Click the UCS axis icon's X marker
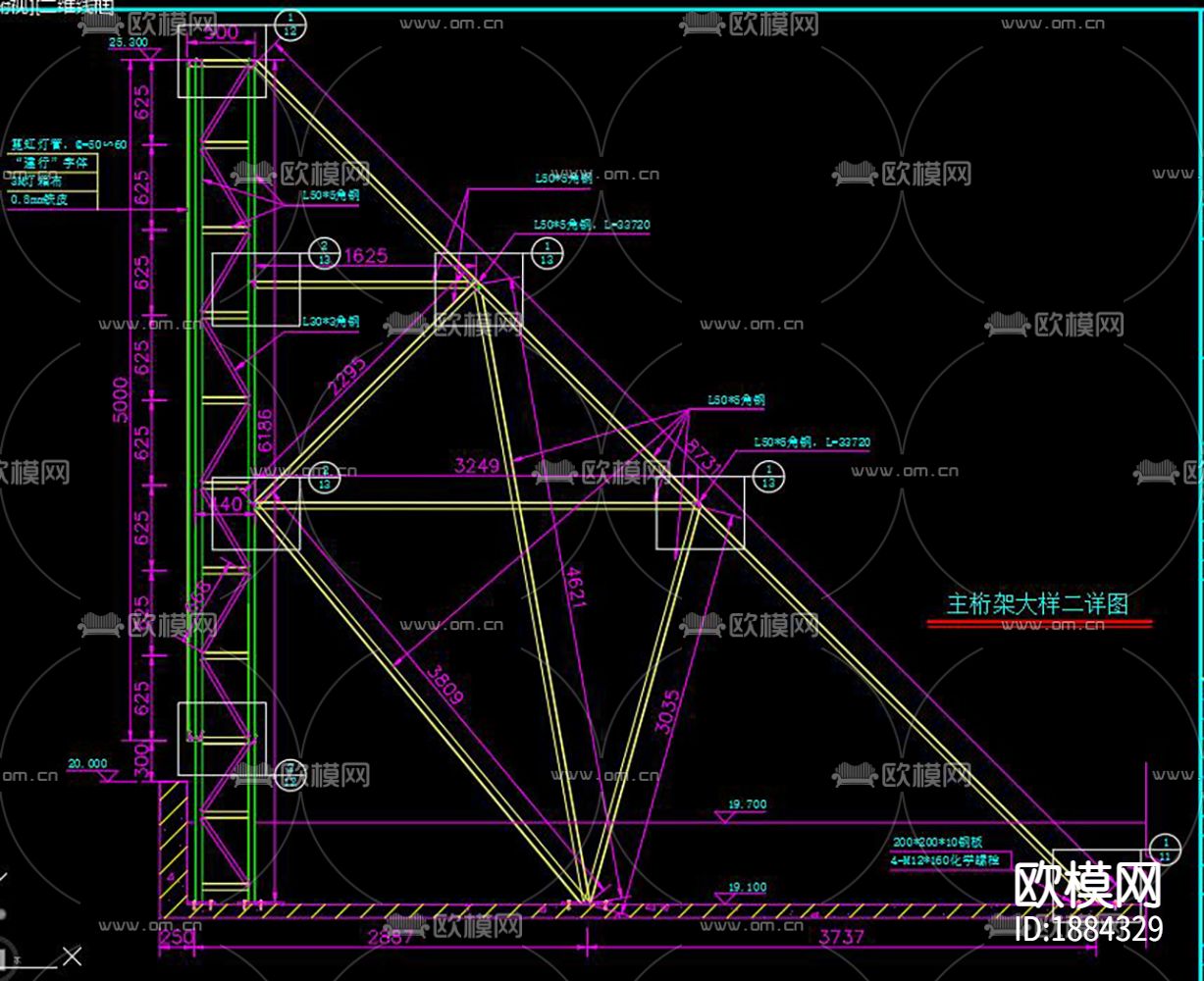This screenshot has width=1204, height=981. coord(71,956)
